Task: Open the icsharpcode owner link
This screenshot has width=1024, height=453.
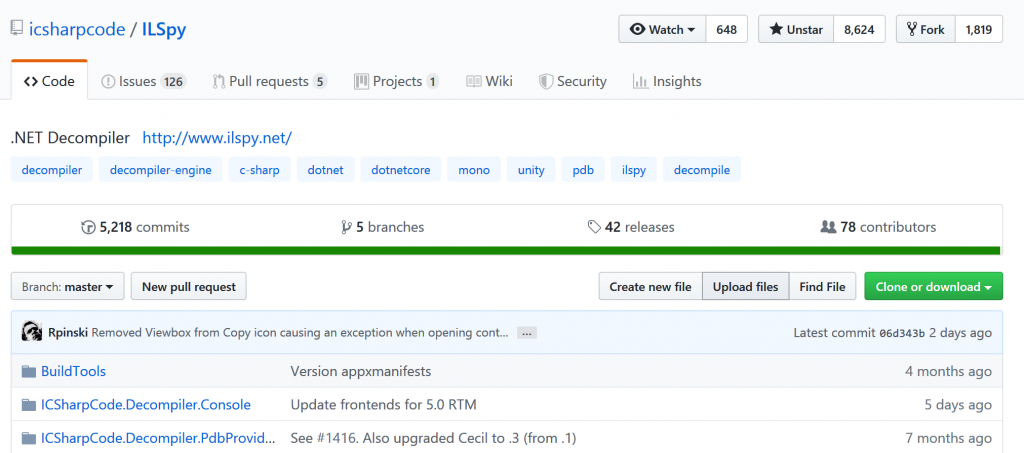Action: [77, 29]
